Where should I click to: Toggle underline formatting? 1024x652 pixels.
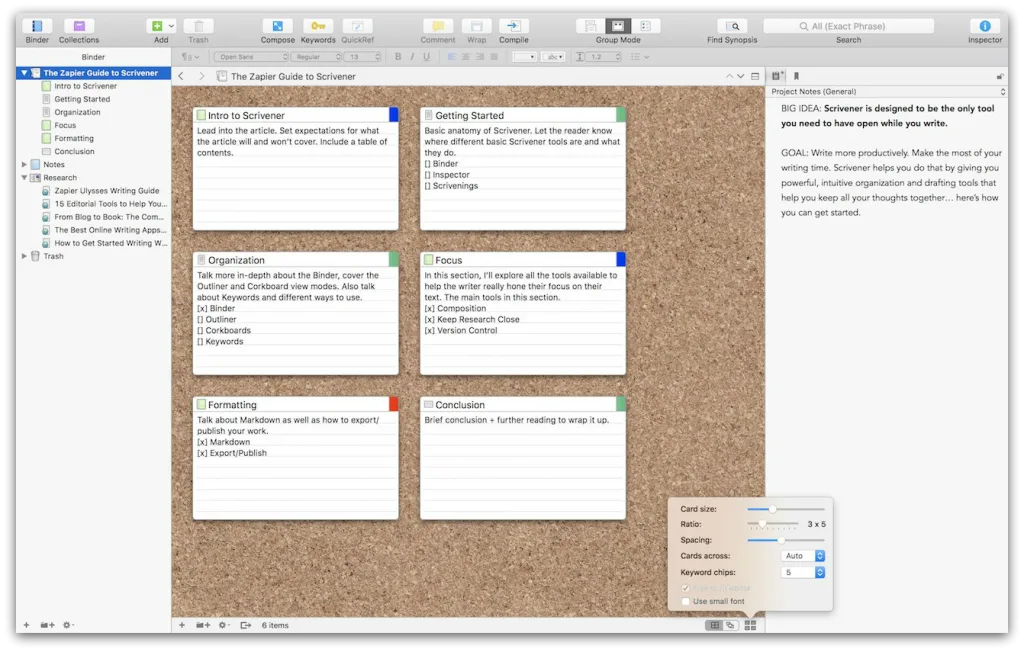(426, 57)
